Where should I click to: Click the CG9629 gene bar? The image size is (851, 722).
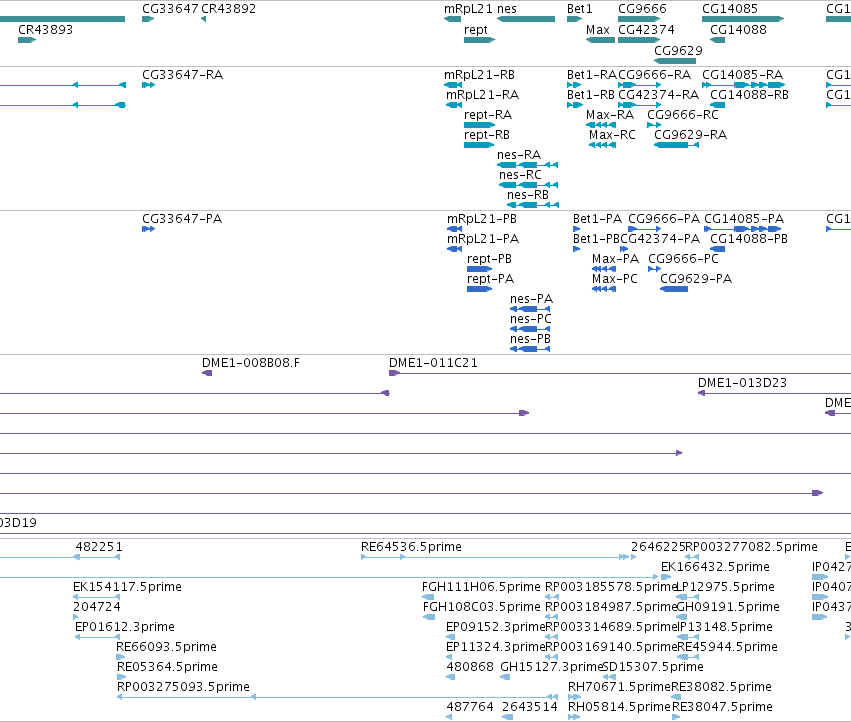675,61
